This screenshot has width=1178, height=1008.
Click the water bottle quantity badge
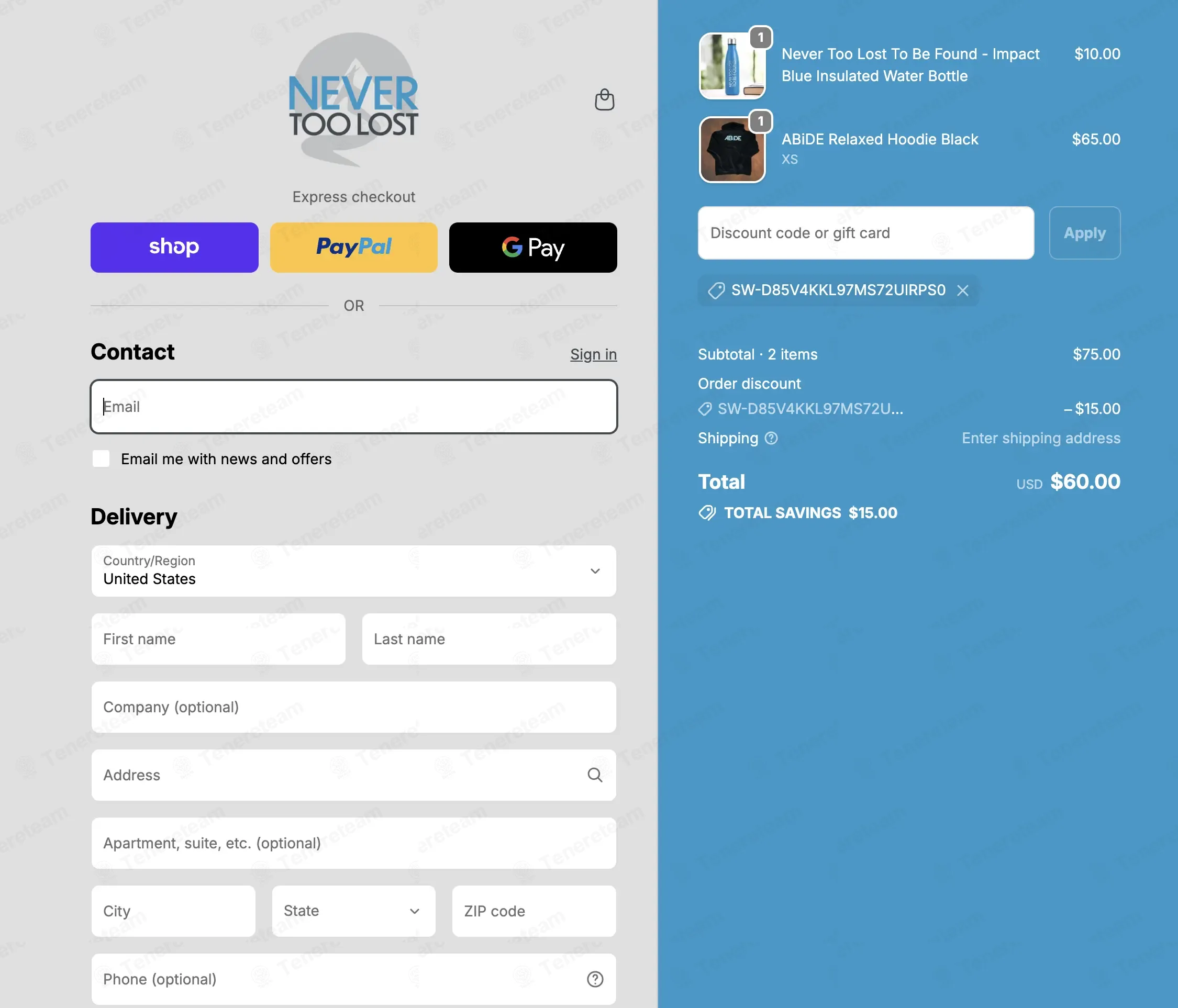point(760,38)
